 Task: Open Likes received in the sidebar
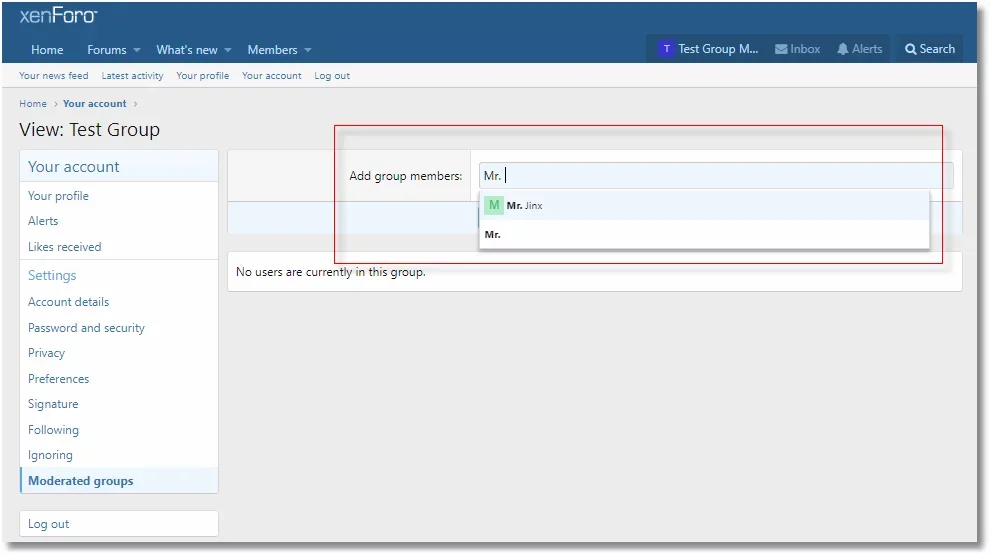[64, 247]
